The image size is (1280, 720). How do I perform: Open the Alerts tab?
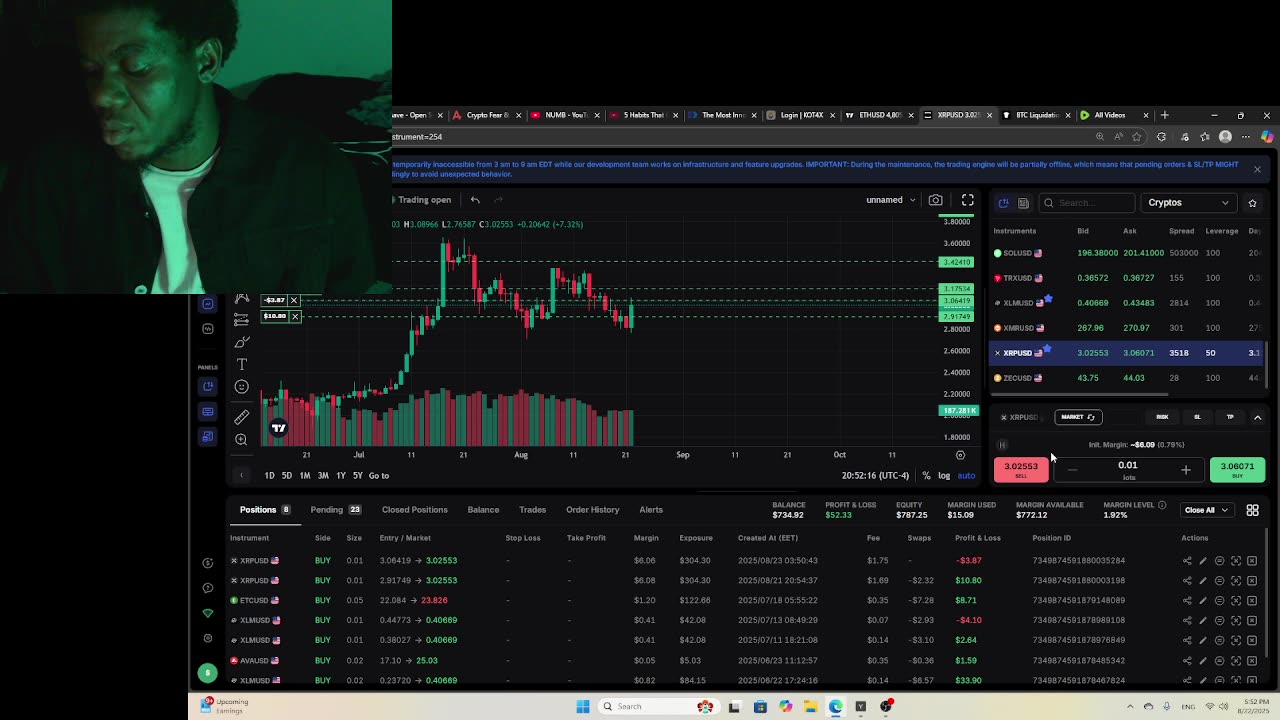coord(651,510)
